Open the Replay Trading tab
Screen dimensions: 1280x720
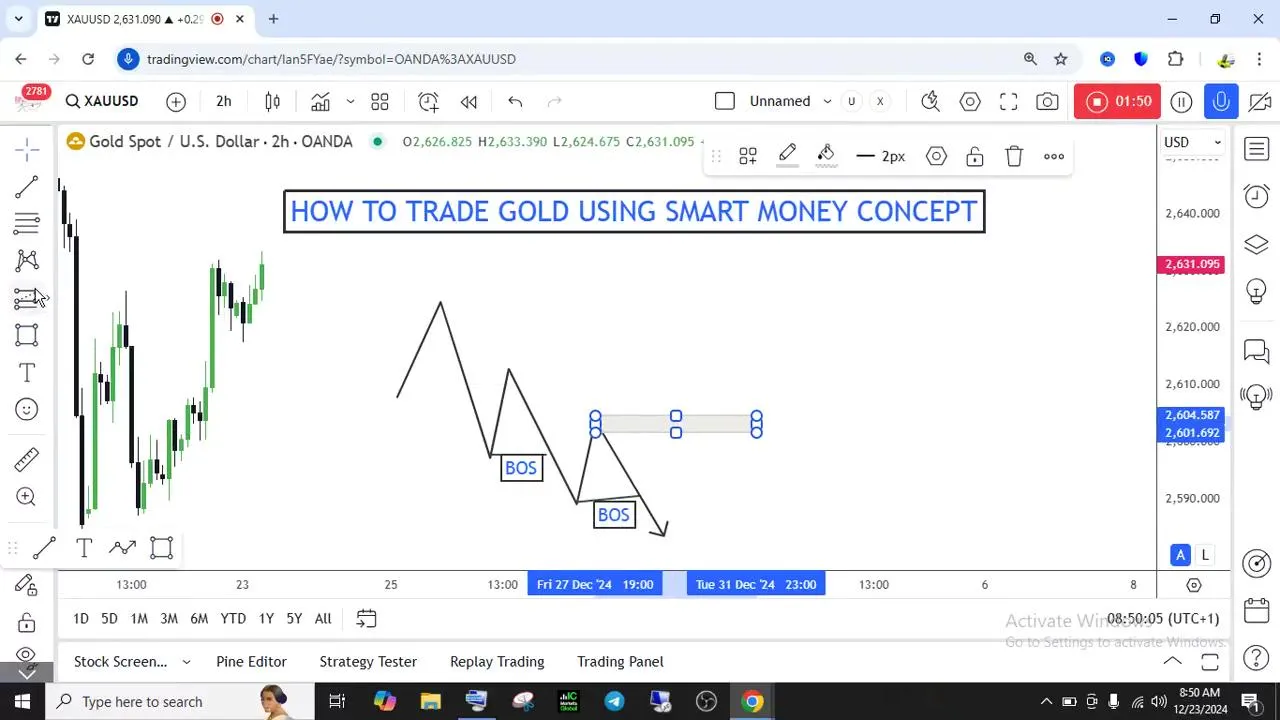(x=497, y=662)
